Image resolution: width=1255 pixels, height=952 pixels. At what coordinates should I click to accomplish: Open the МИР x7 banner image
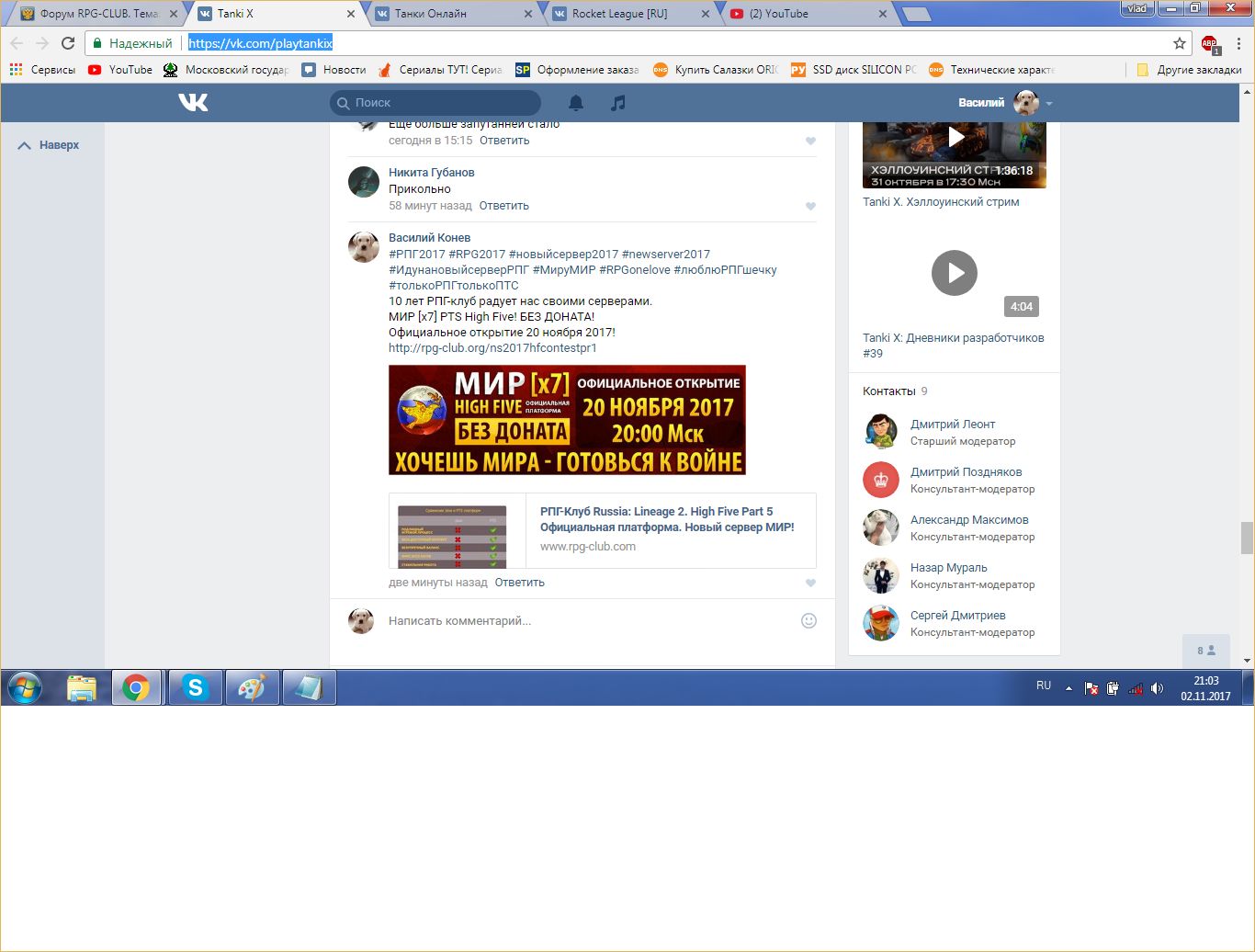coord(567,420)
